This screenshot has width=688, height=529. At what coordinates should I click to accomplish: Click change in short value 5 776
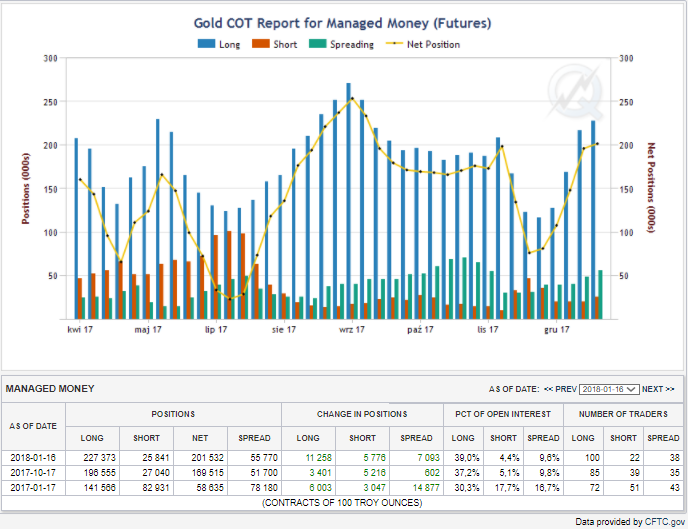[374, 458]
